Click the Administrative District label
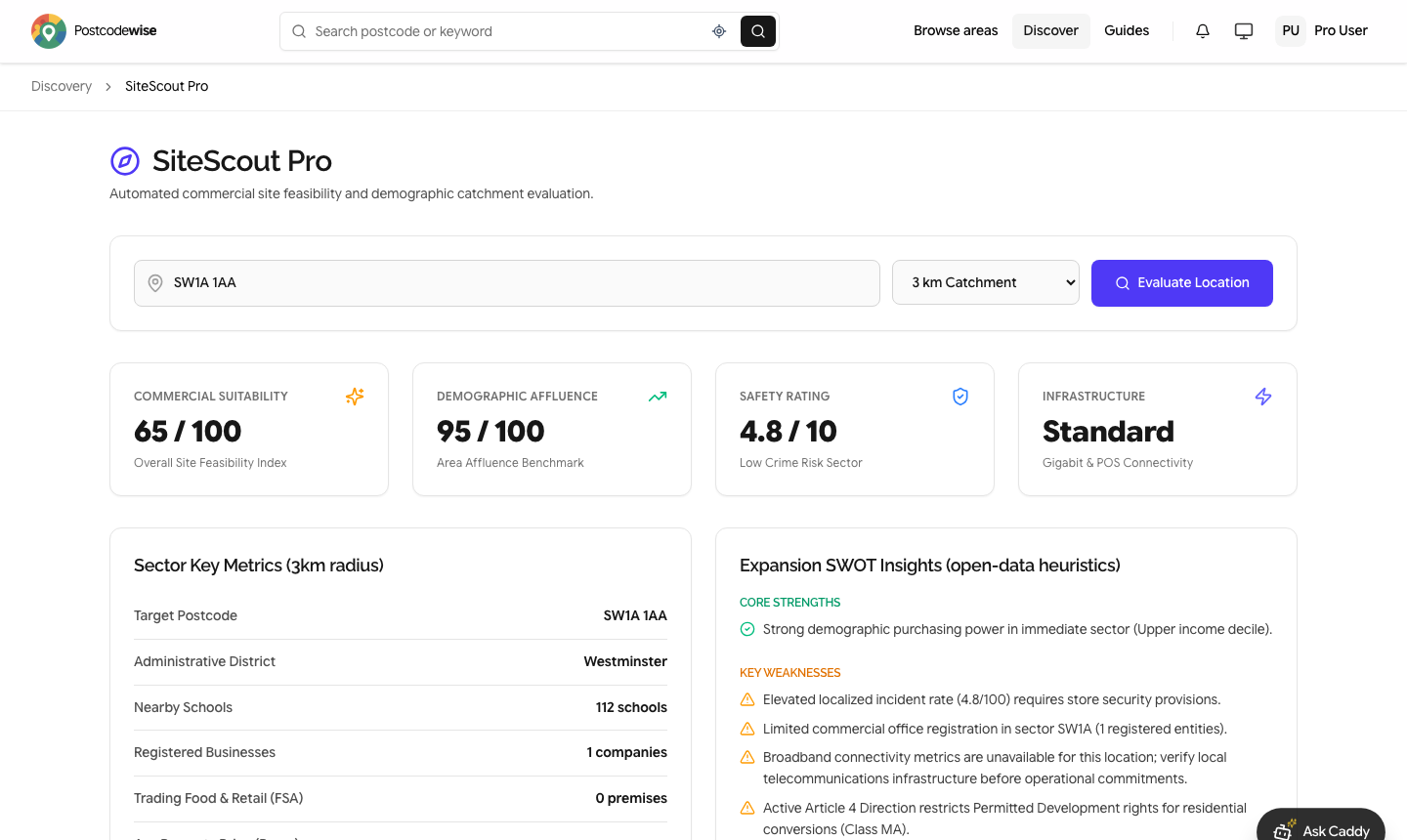This screenshot has width=1407, height=840. (x=204, y=662)
